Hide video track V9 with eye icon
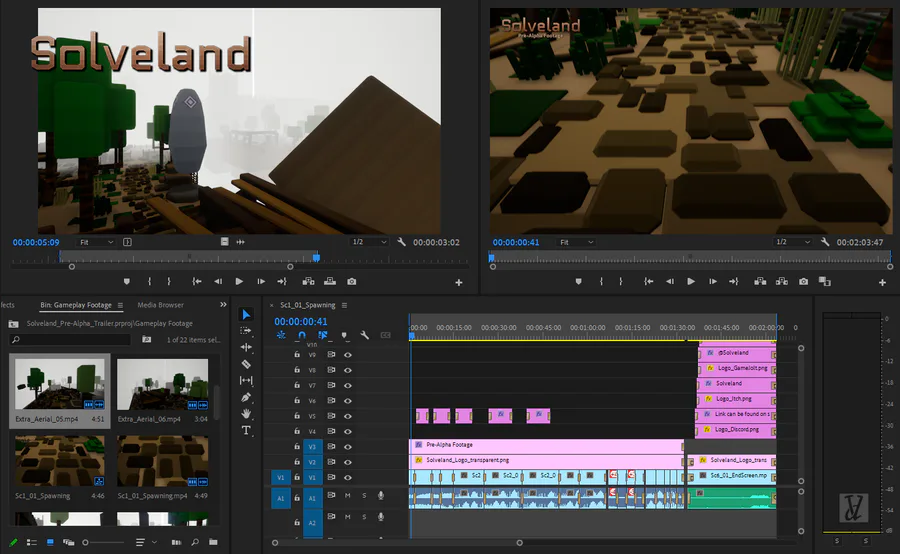 (x=348, y=355)
